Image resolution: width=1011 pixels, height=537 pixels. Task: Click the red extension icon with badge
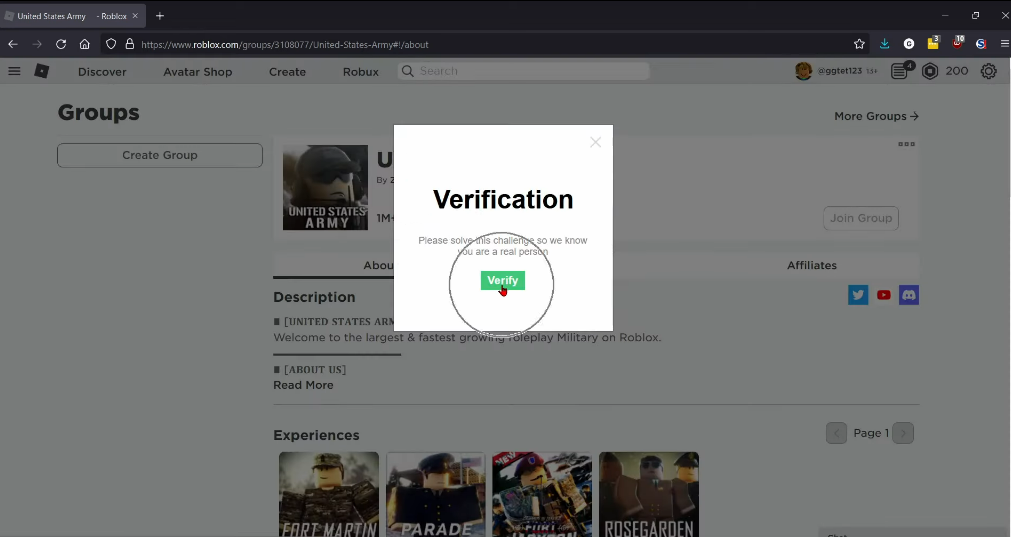[x=957, y=43]
